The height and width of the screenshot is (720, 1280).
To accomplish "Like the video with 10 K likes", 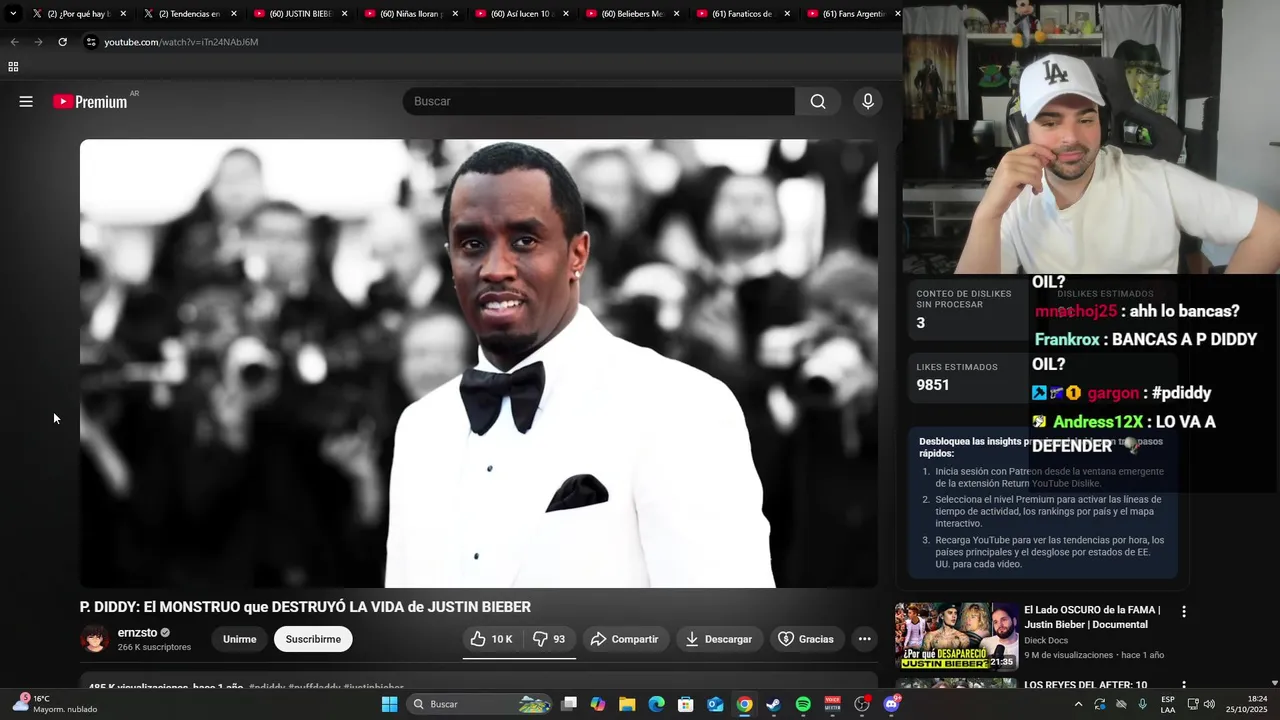I will (491, 639).
